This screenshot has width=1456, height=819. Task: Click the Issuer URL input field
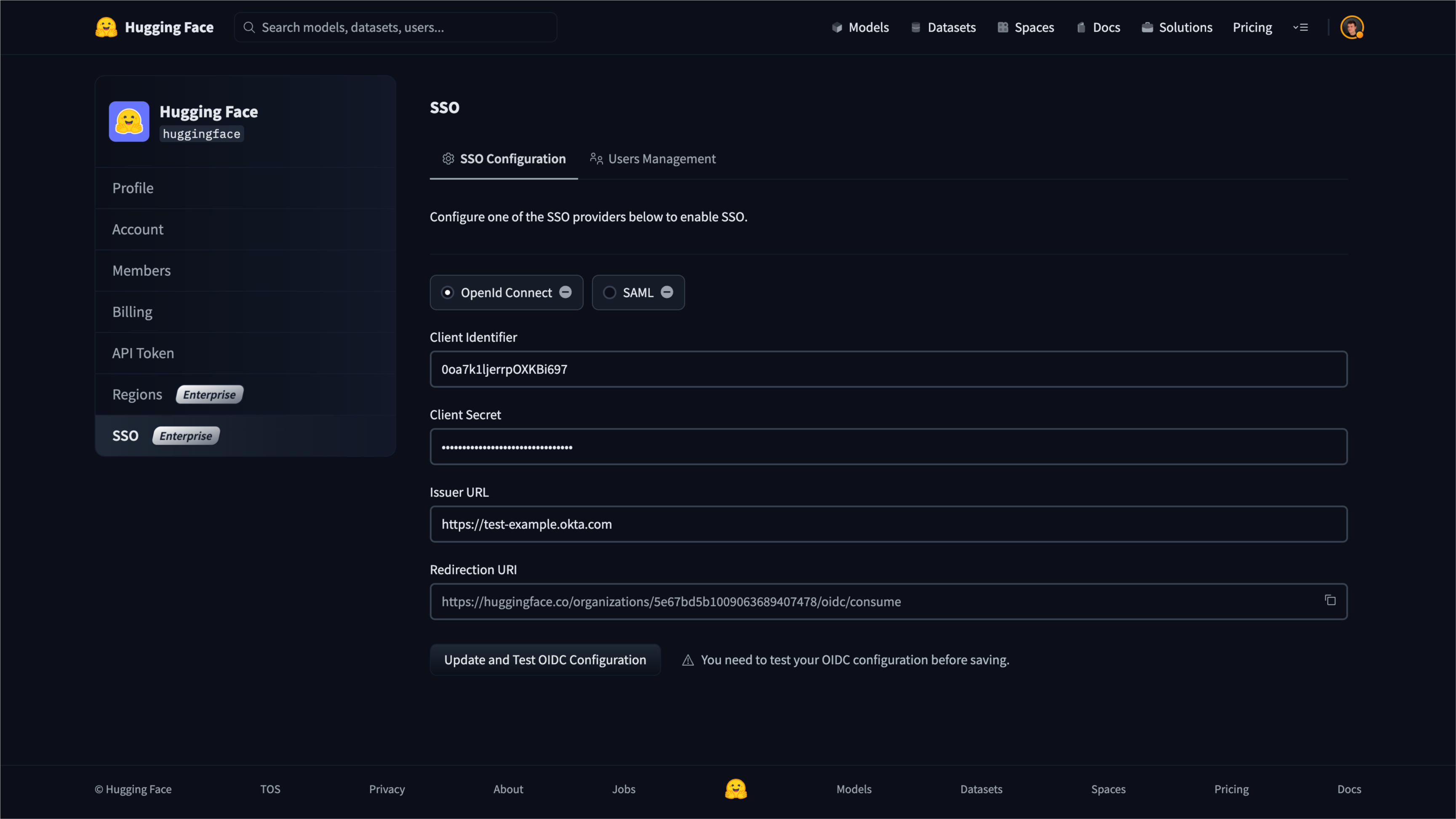coord(888,523)
